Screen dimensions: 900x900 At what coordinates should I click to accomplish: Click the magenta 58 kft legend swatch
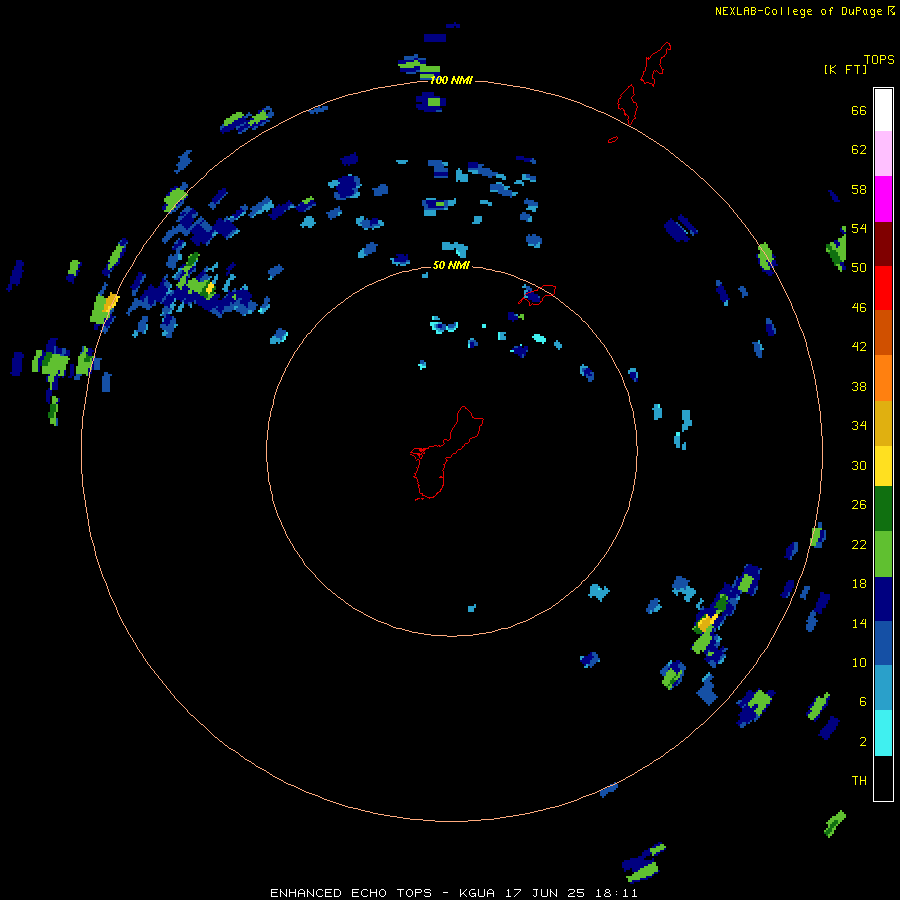point(883,199)
